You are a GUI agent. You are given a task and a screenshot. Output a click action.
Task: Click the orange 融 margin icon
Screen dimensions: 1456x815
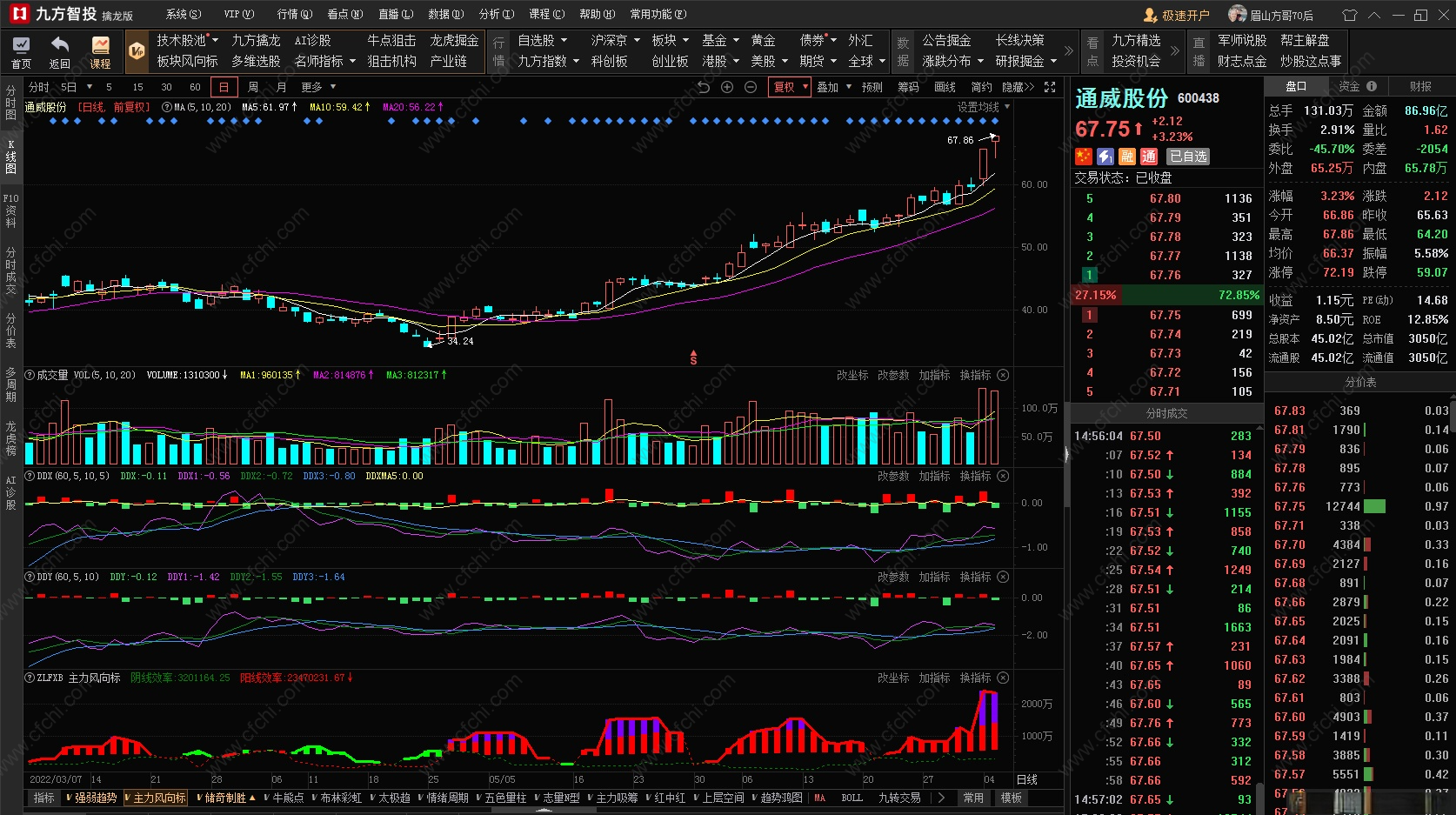1127,157
